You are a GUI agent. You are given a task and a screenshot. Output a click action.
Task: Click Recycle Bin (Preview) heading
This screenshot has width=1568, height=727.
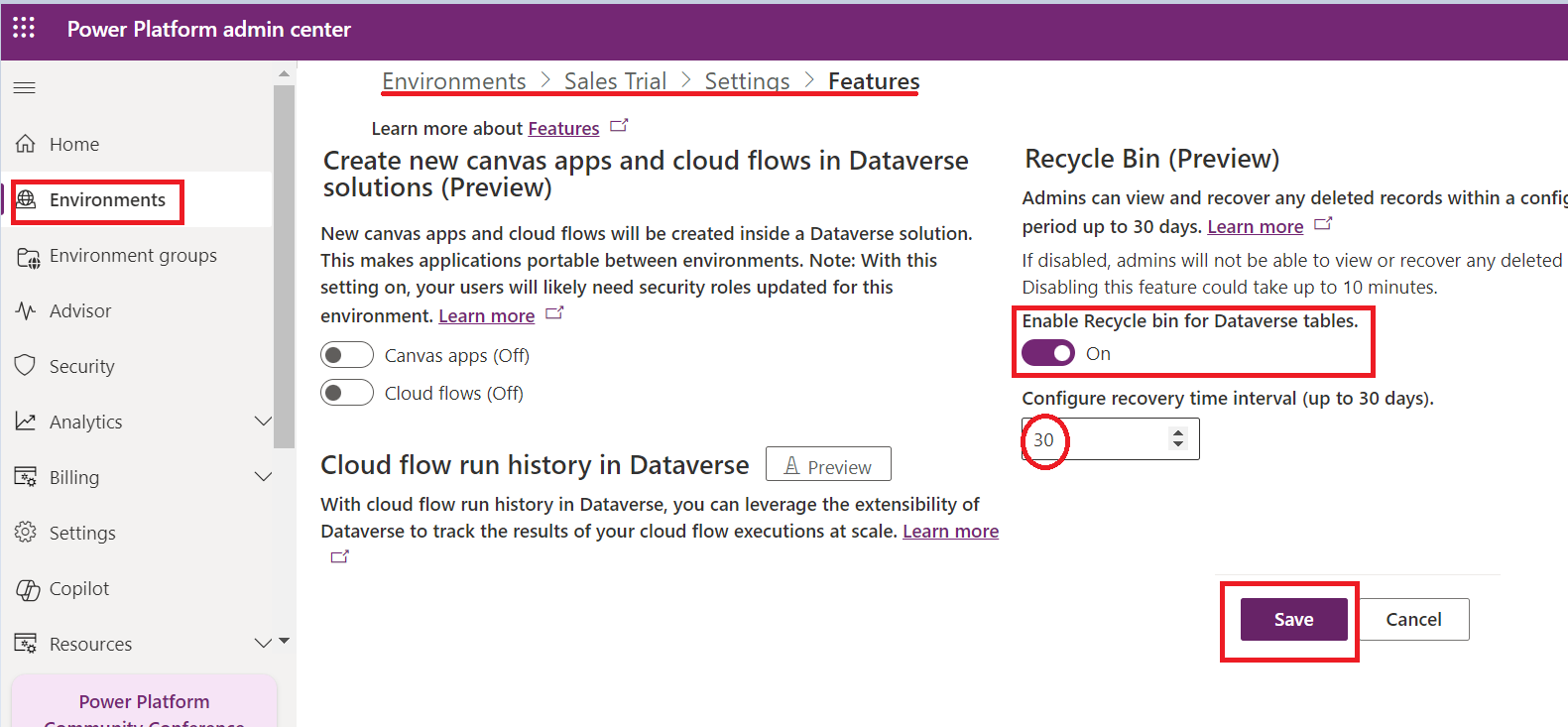click(1151, 159)
